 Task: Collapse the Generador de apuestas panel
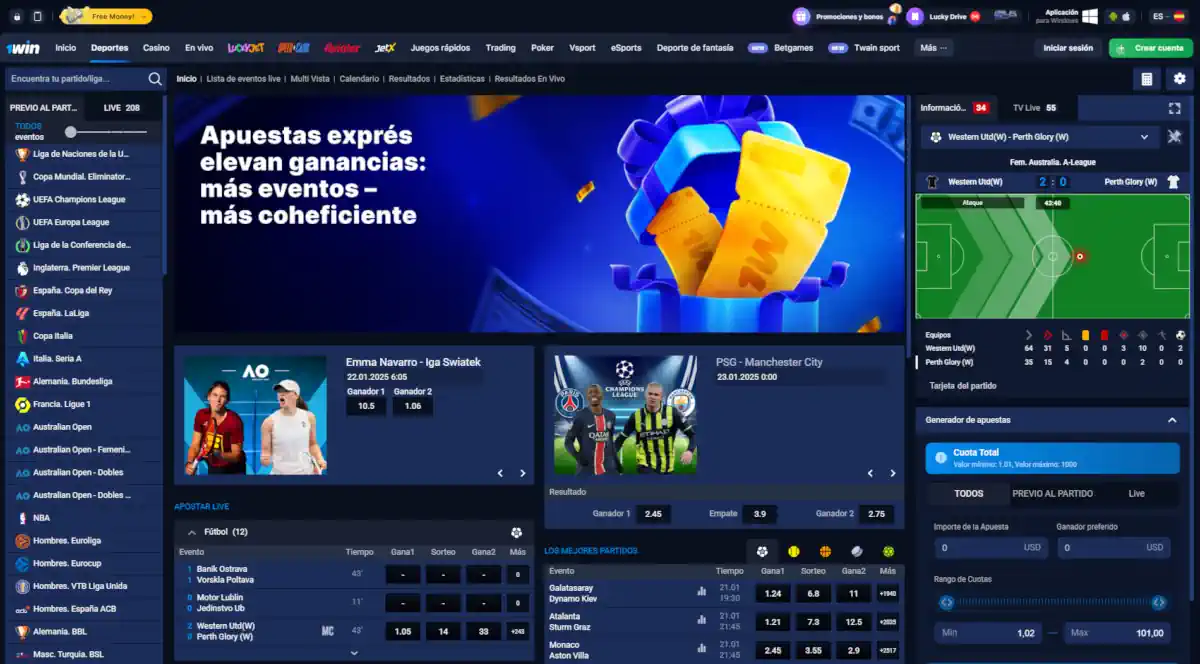pyautogui.click(x=1173, y=421)
